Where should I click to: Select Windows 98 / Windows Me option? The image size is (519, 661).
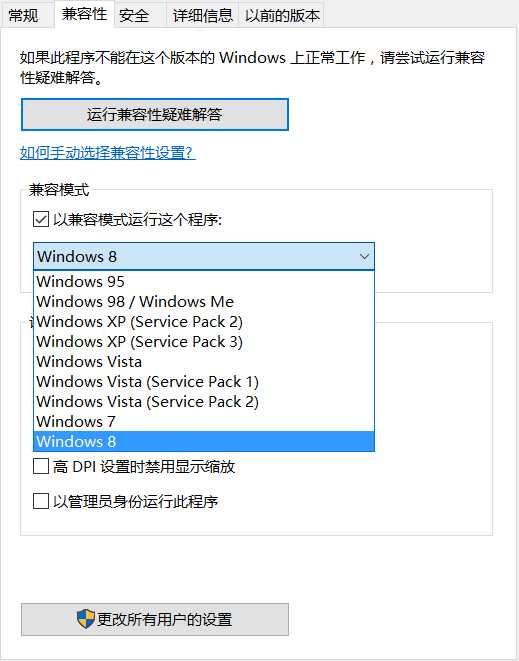point(204,301)
